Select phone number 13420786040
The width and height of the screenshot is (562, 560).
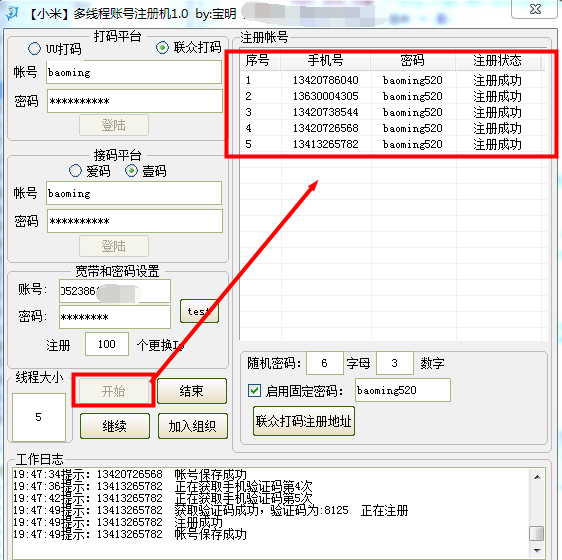click(326, 80)
